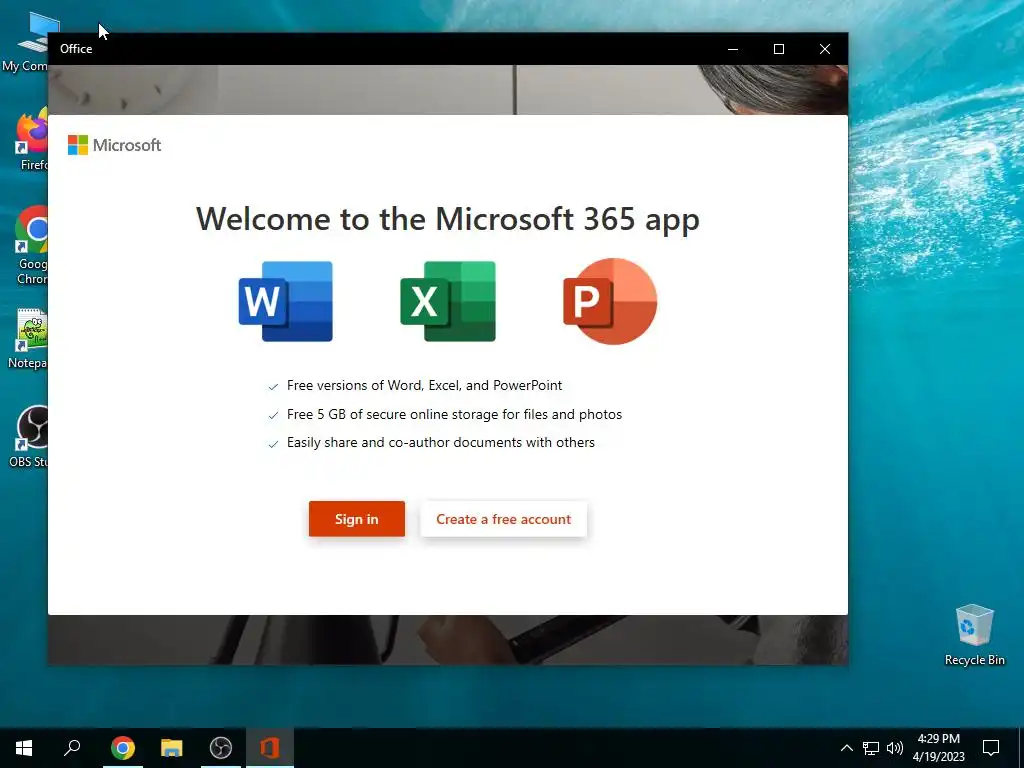Click the Word app icon
The image size is (1024, 768).
[x=285, y=301]
